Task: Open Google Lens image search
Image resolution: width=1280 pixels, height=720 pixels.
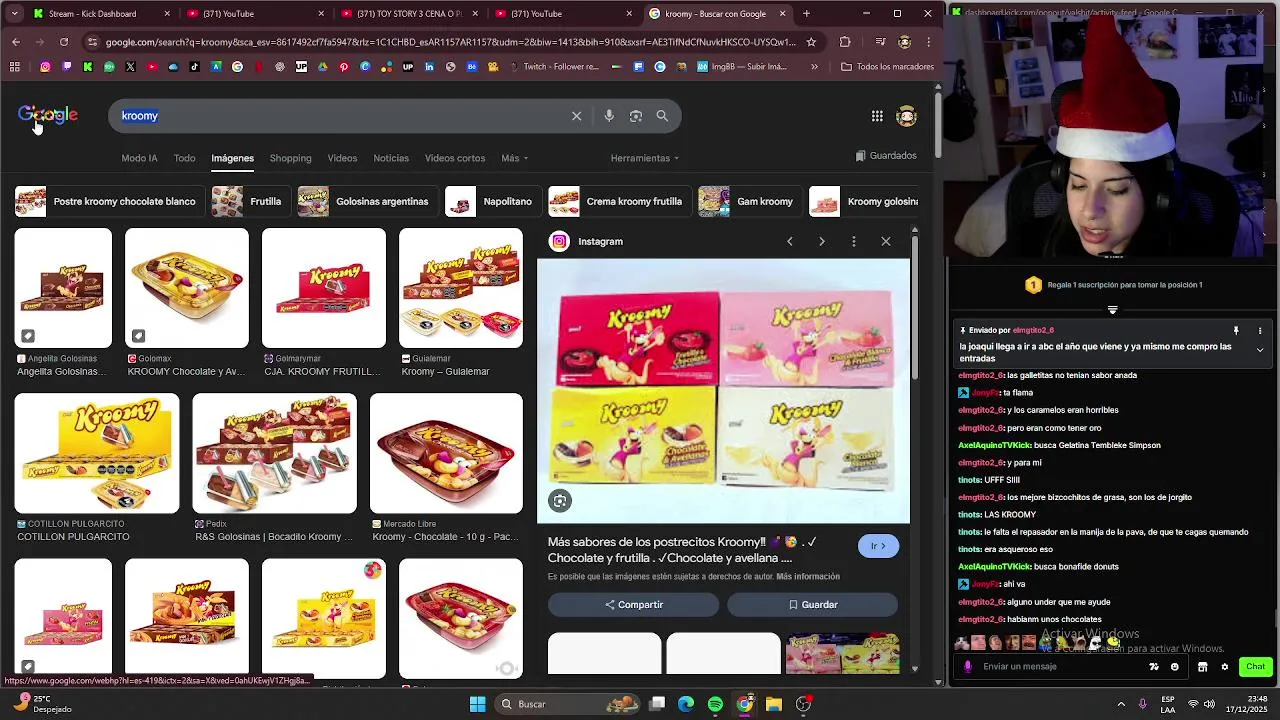Action: [636, 116]
